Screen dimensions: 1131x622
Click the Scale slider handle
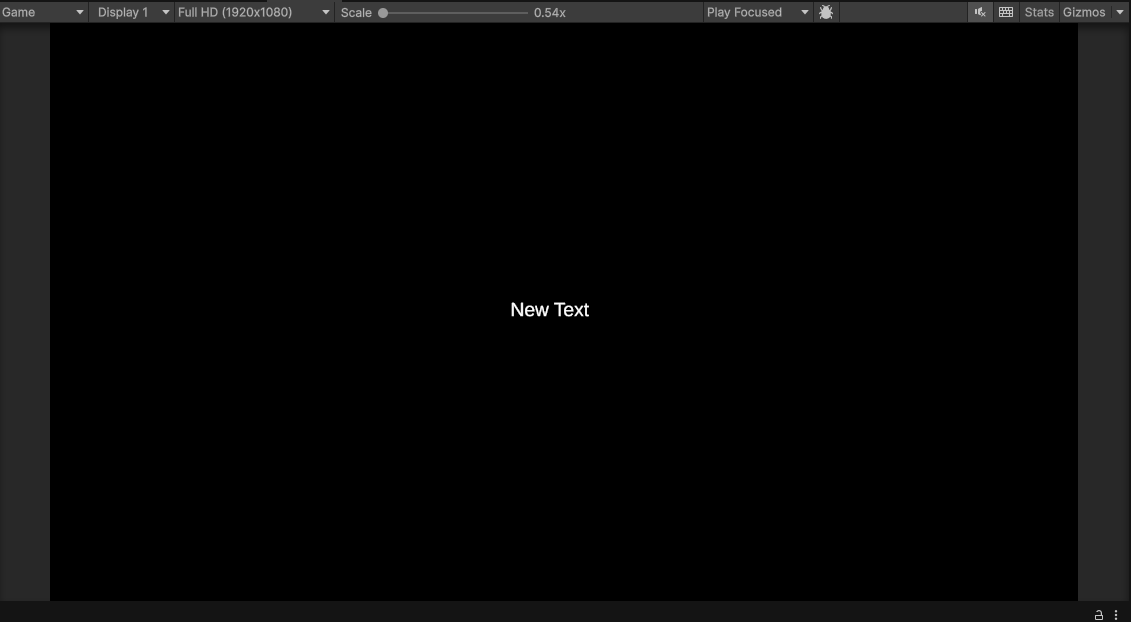point(383,13)
